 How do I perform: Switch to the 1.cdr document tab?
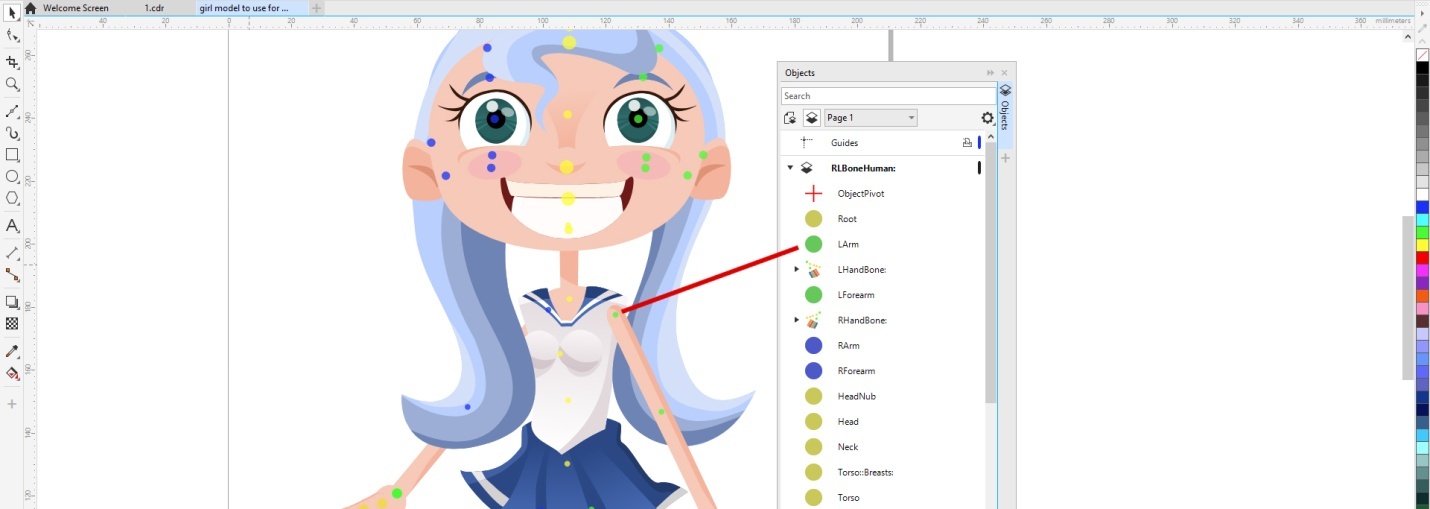click(x=154, y=8)
